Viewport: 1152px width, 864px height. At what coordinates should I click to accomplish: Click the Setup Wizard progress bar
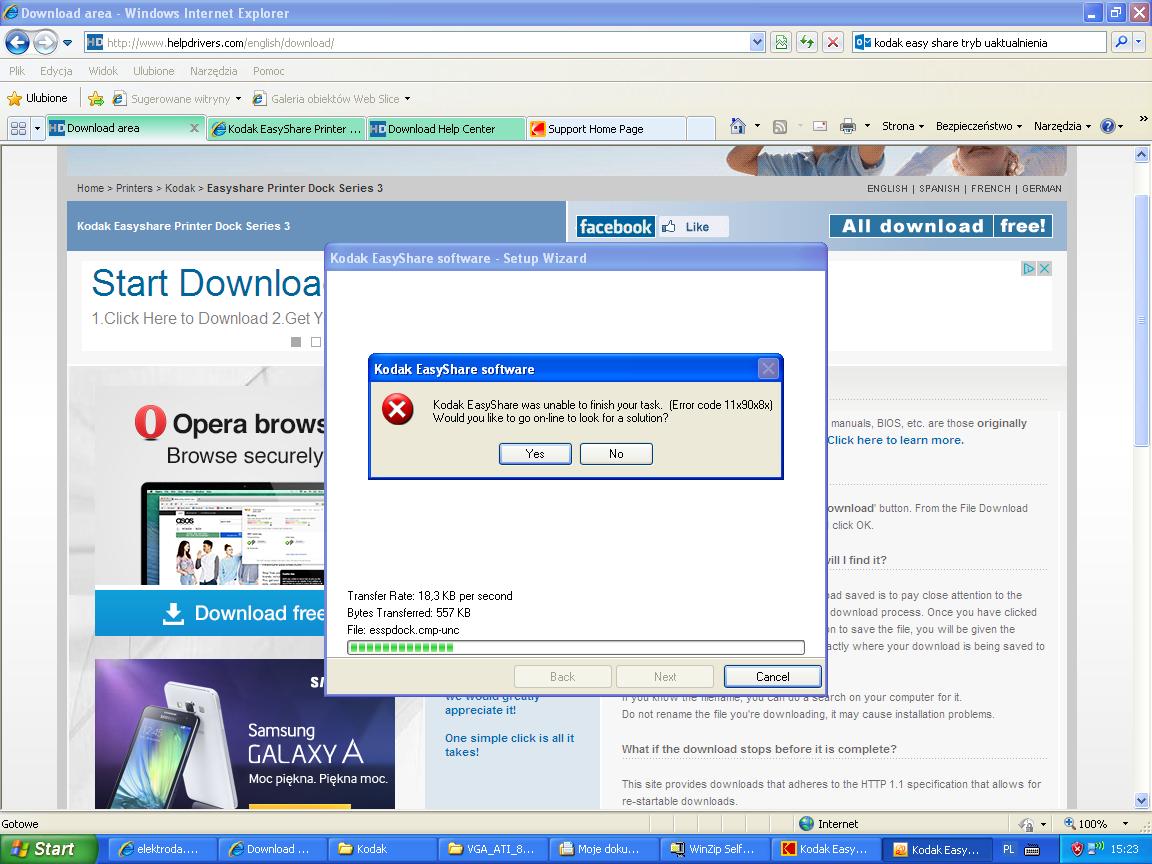tap(575, 647)
